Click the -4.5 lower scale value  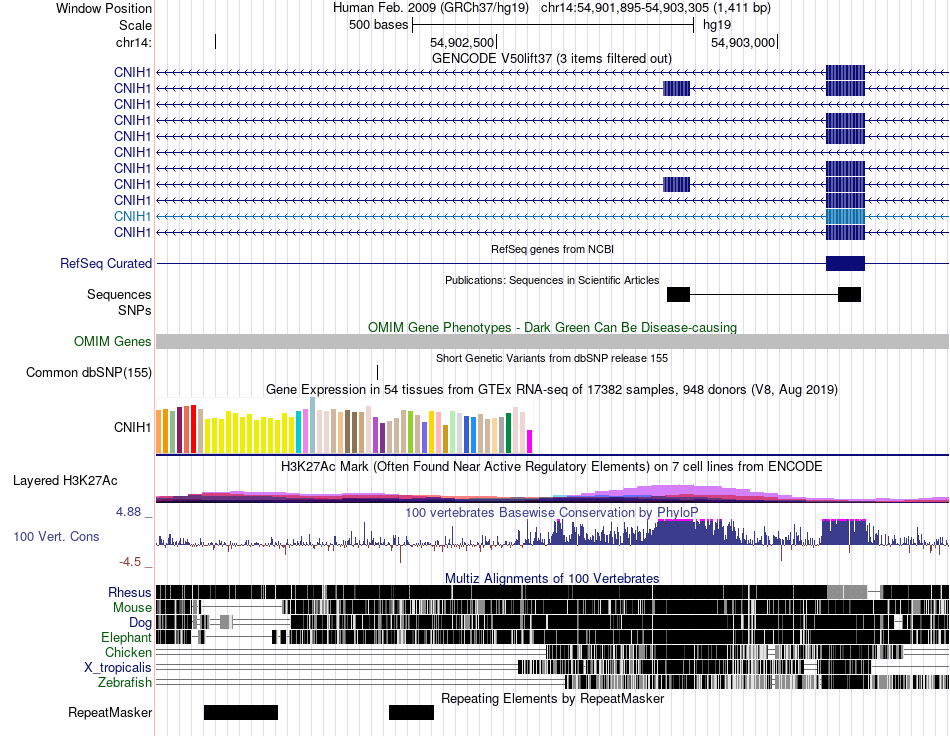coord(130,562)
